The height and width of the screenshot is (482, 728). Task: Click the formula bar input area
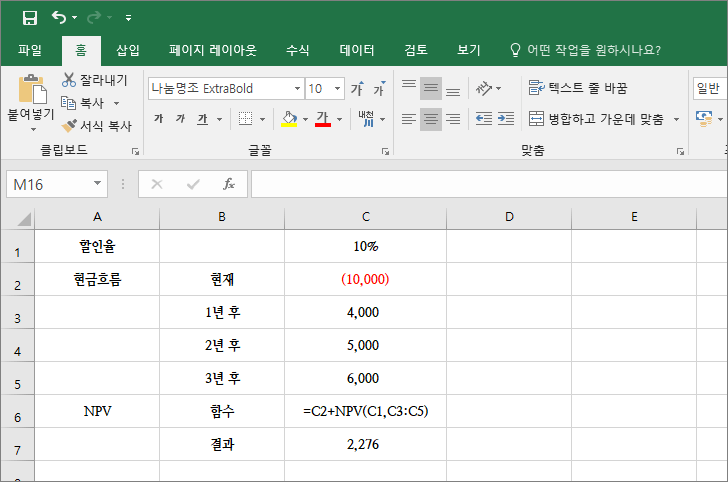pyautogui.click(x=489, y=184)
